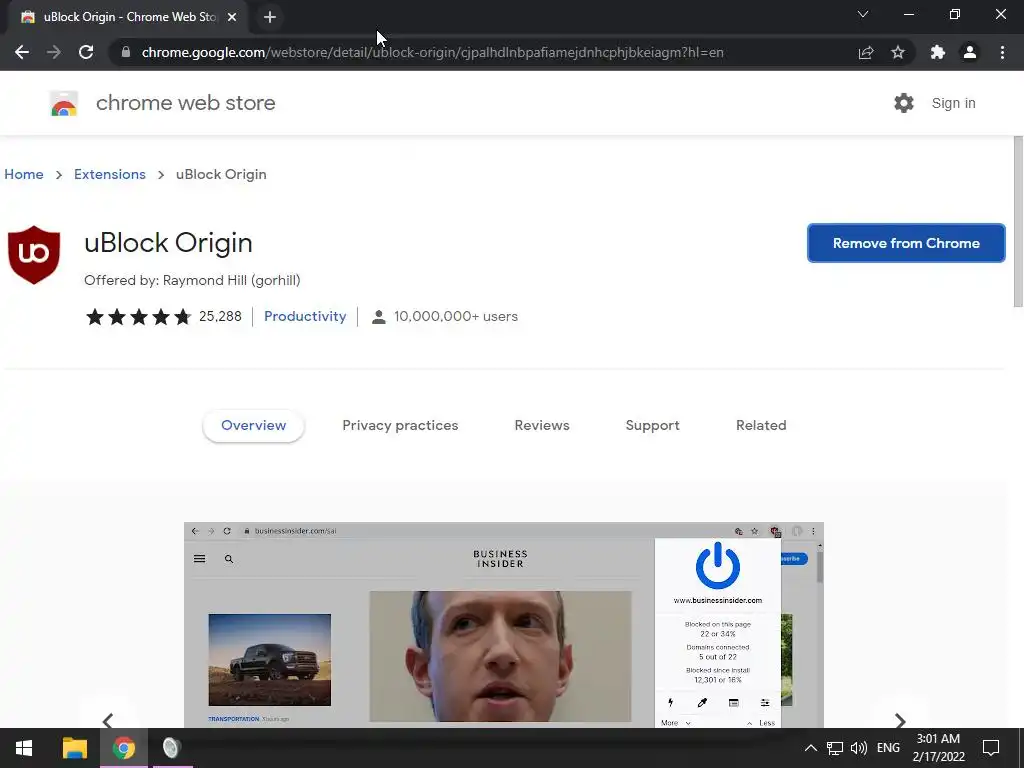The height and width of the screenshot is (768, 1024).
Task: Click the ENG language indicator
Action: (888, 748)
